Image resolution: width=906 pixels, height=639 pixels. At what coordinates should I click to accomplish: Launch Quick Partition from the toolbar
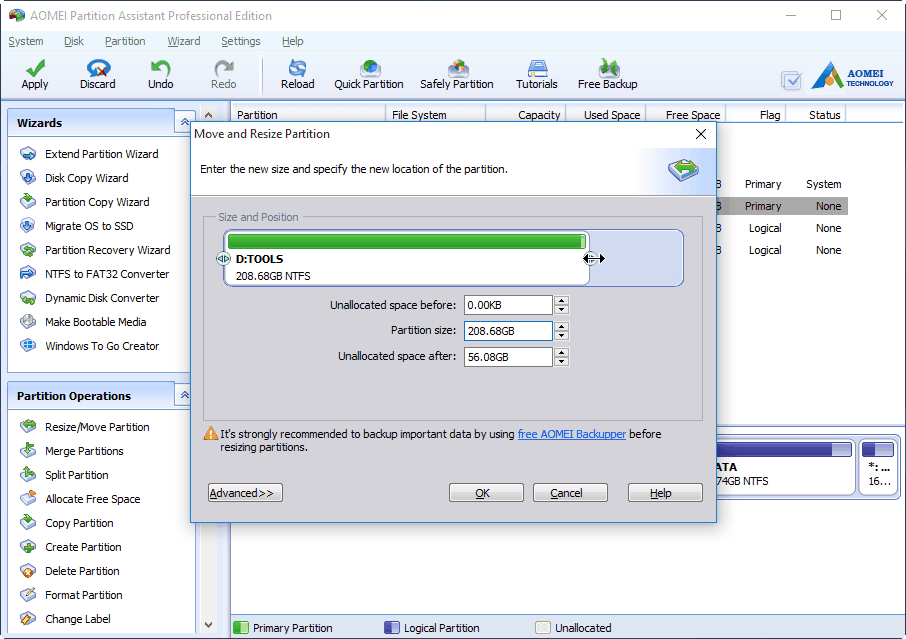(368, 73)
